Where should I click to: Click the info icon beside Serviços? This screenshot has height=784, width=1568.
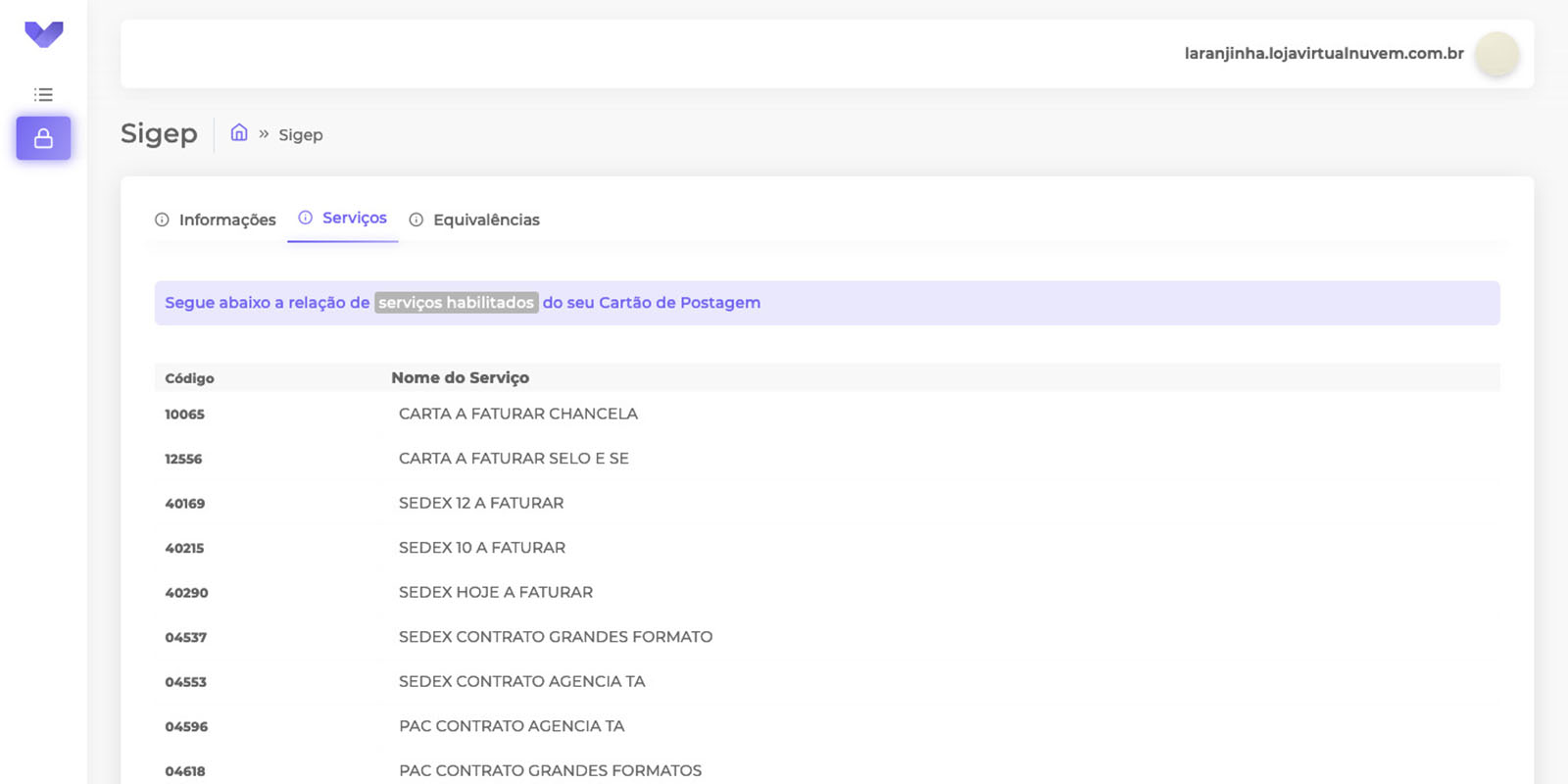pos(306,218)
